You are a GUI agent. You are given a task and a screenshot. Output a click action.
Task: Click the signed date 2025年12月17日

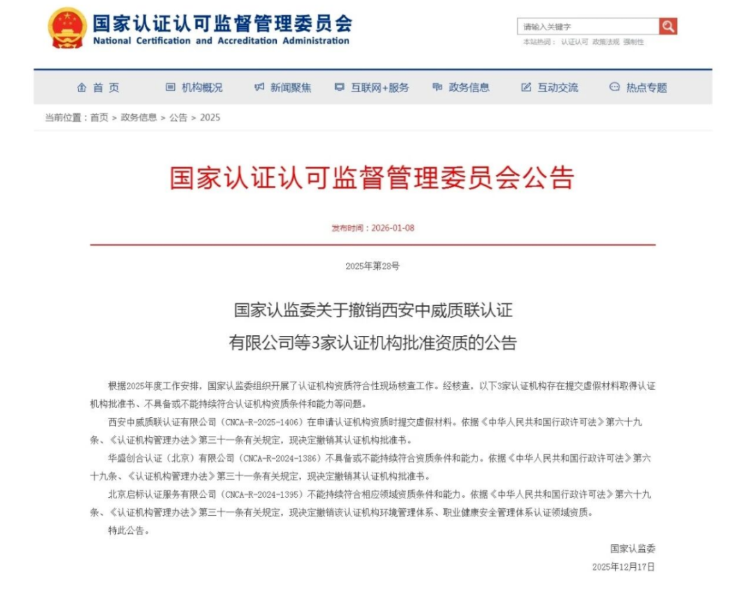(x=624, y=567)
